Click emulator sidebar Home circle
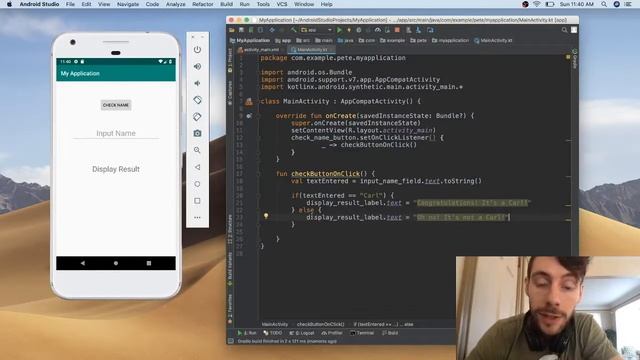Image resolution: width=640 pixels, height=360 pixels. [198, 184]
